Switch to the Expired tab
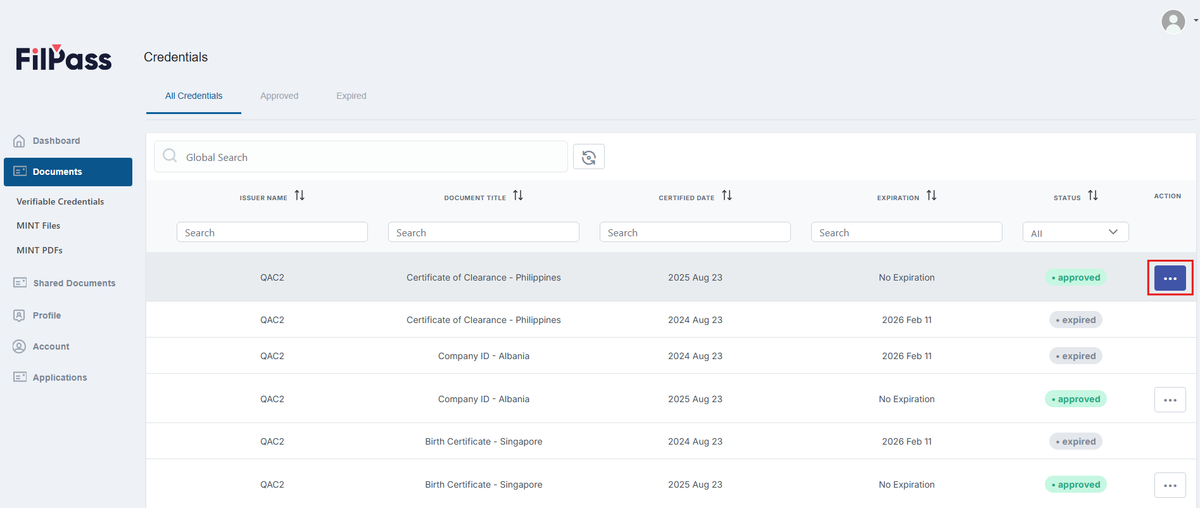1200x508 pixels. (x=351, y=96)
